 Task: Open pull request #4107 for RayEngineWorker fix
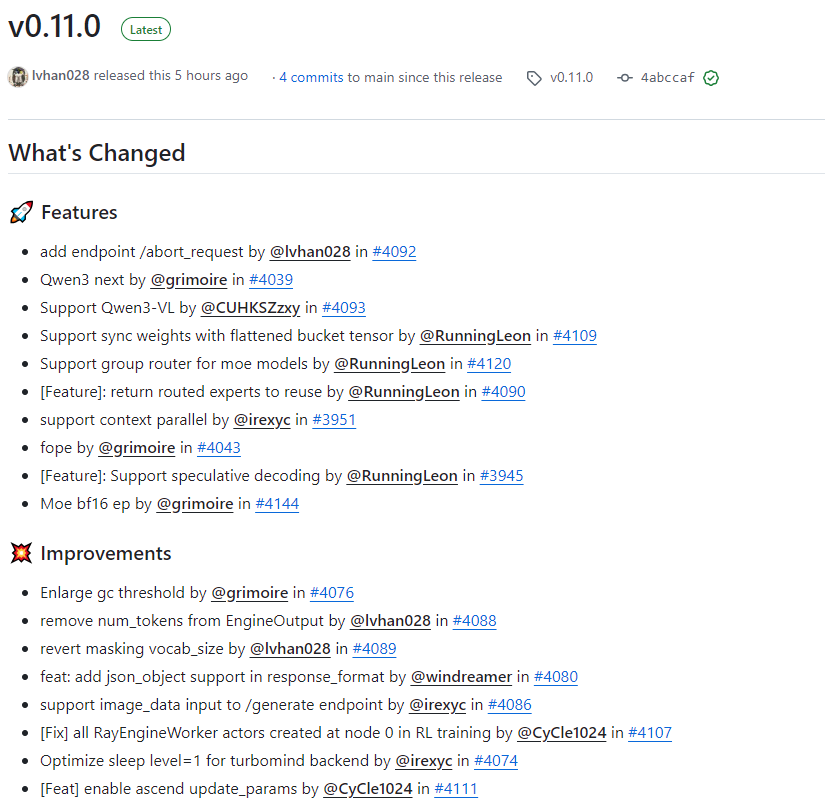pyautogui.click(x=650, y=733)
